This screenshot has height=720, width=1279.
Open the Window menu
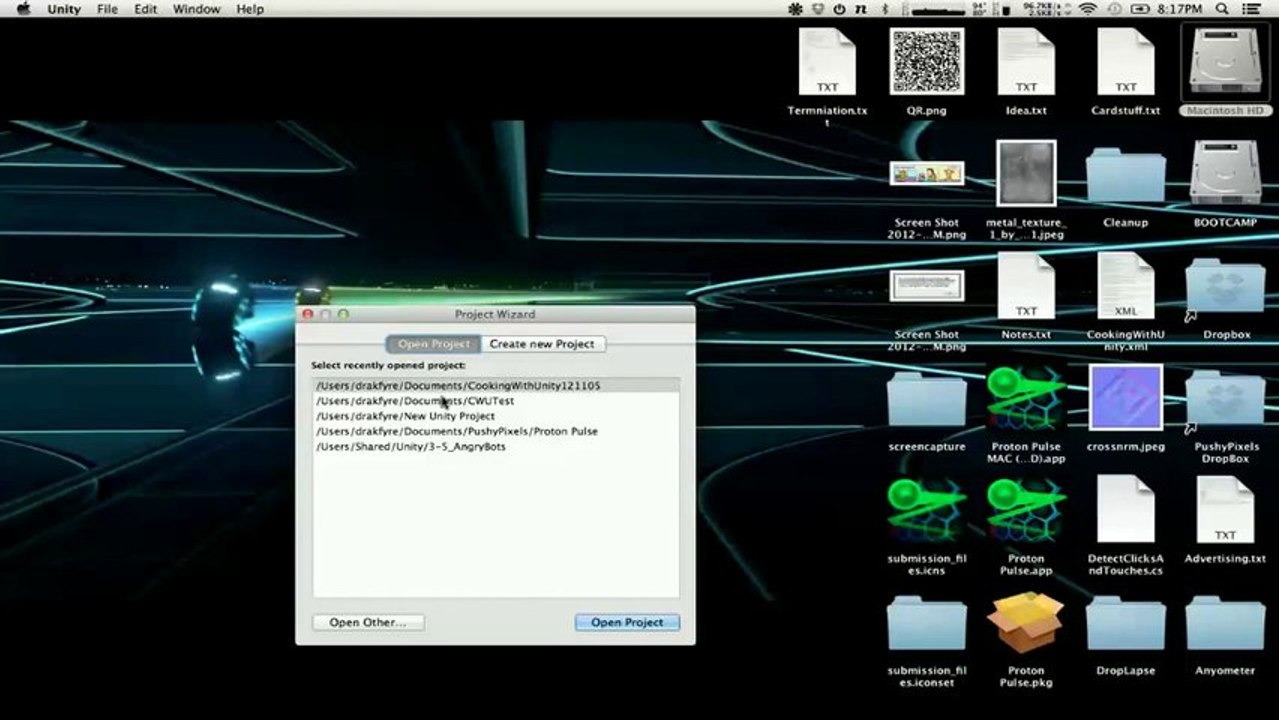(197, 9)
